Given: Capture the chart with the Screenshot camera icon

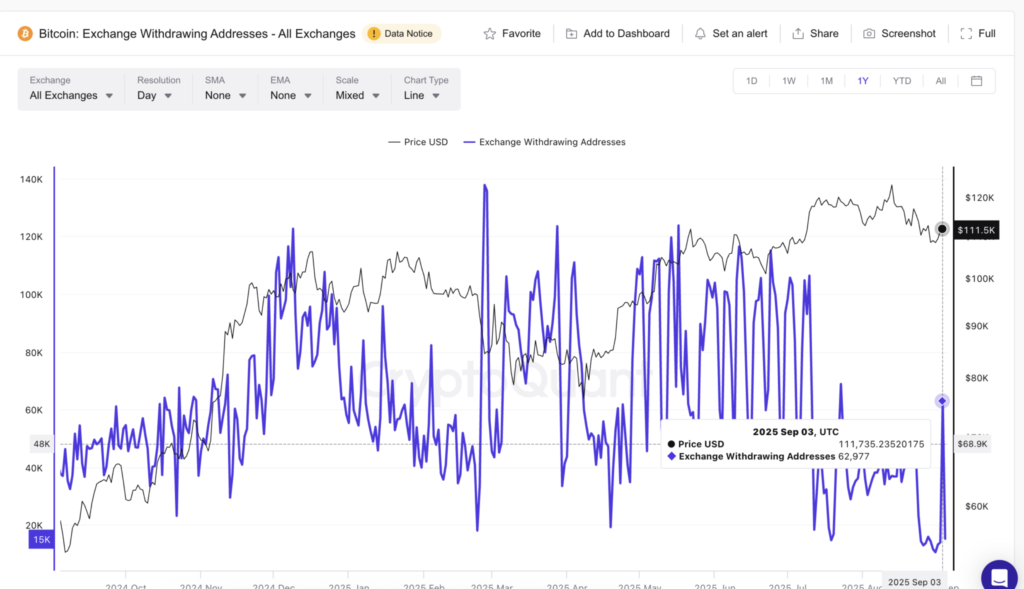Looking at the screenshot, I should tap(868, 33).
